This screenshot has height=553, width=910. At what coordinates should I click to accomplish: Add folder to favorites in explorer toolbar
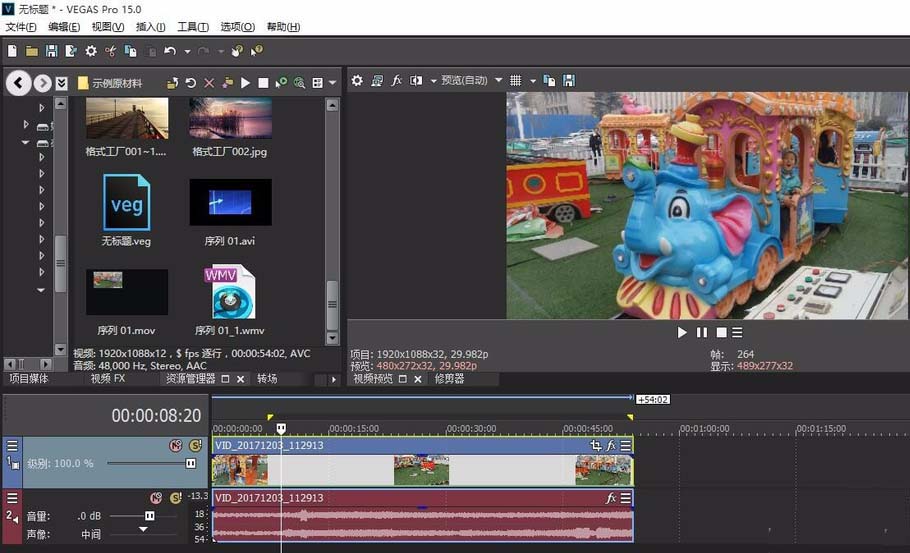[x=228, y=83]
